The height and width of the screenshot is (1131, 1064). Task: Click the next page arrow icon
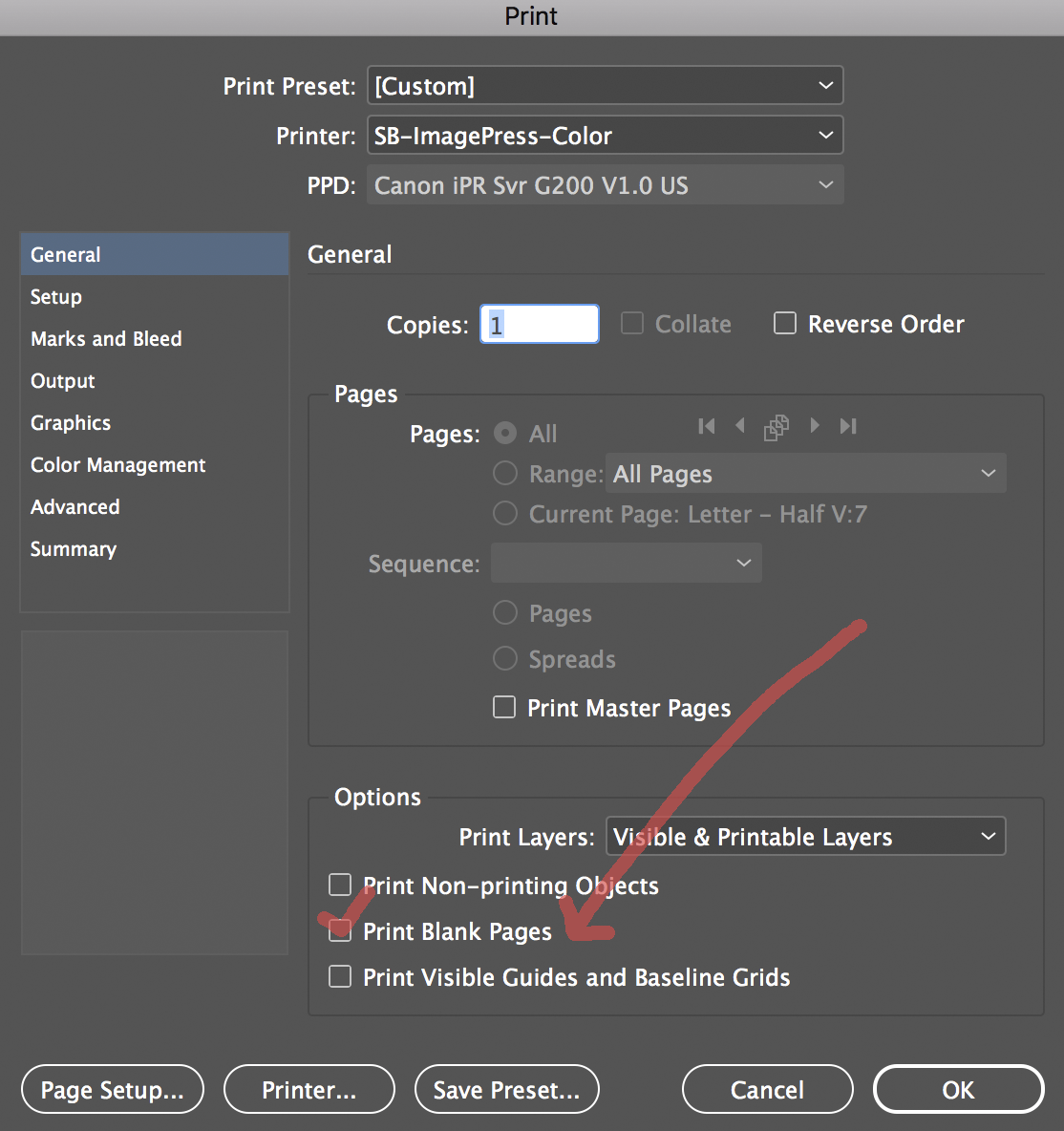[815, 426]
